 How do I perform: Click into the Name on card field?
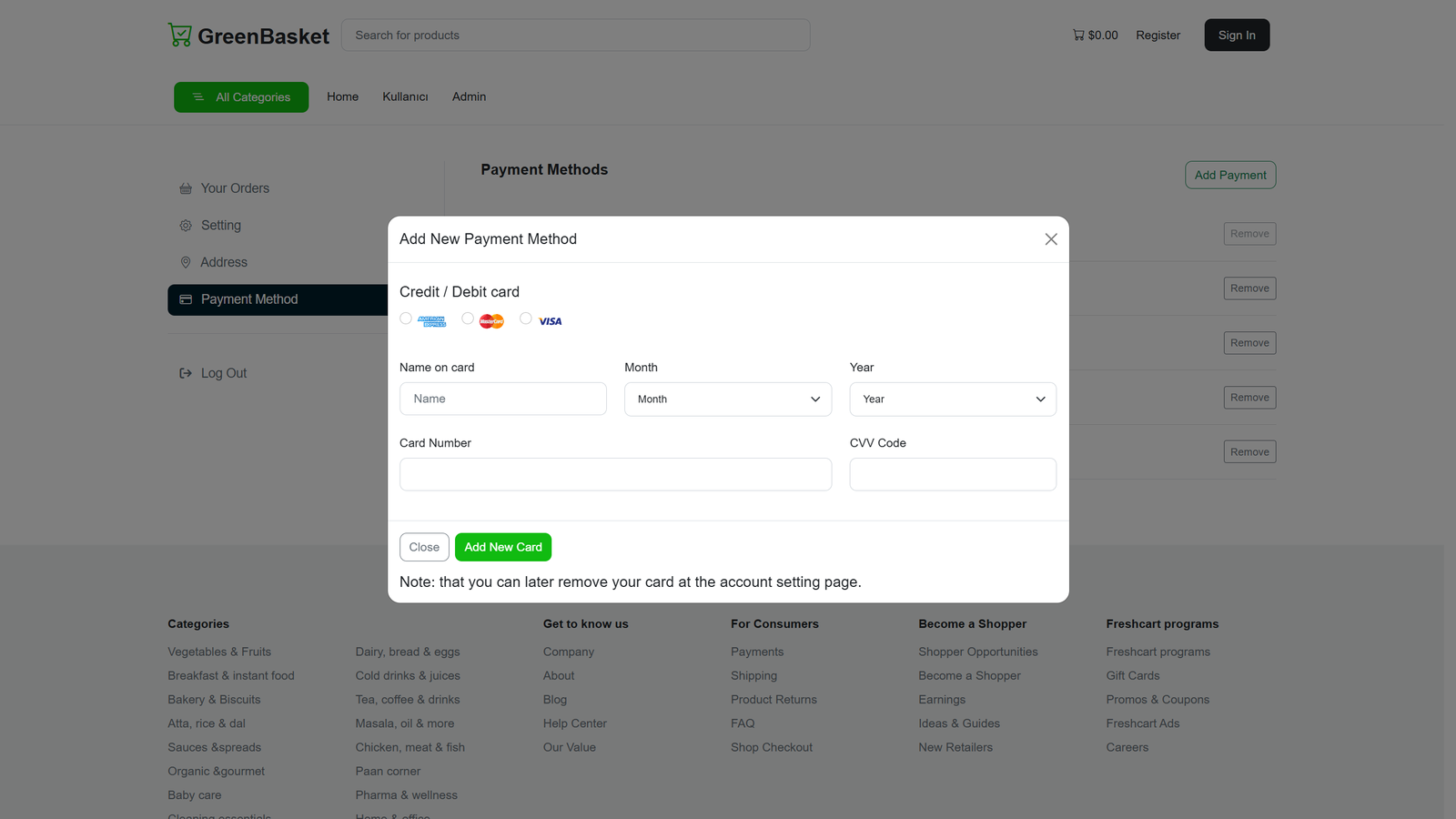(x=502, y=399)
